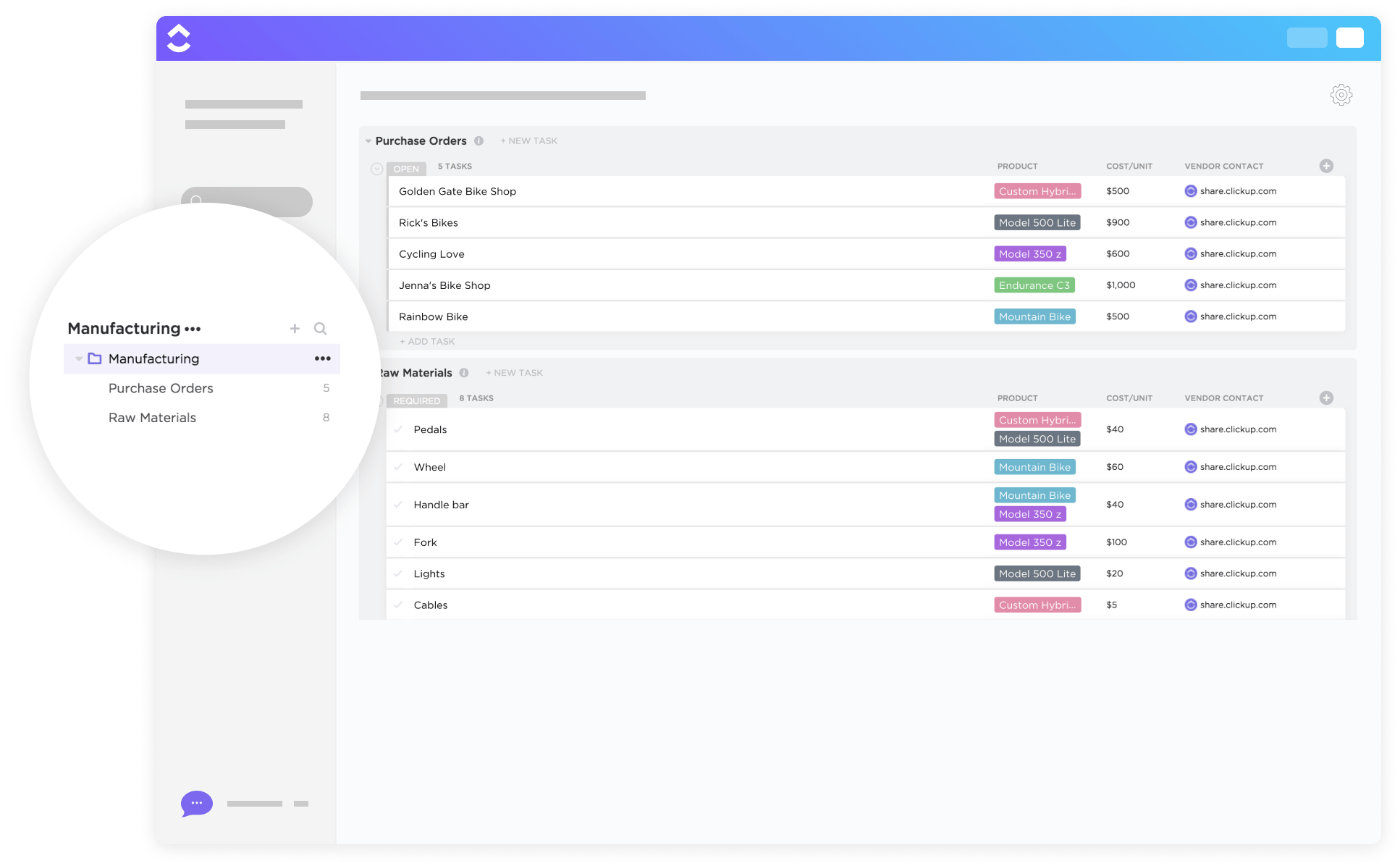Image resolution: width=1400 pixels, height=866 pixels.
Task: Click the add column plus icon in Purchase Orders
Action: [x=1326, y=166]
